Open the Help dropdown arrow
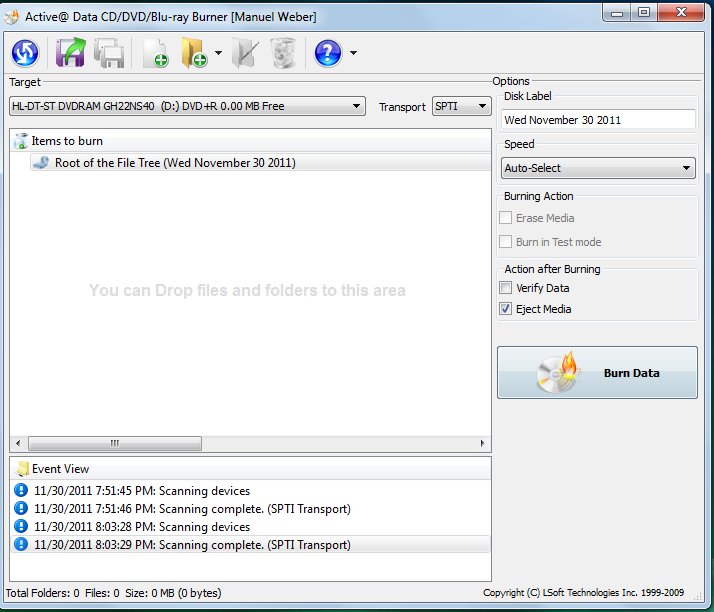This screenshot has height=612, width=714. coord(353,53)
